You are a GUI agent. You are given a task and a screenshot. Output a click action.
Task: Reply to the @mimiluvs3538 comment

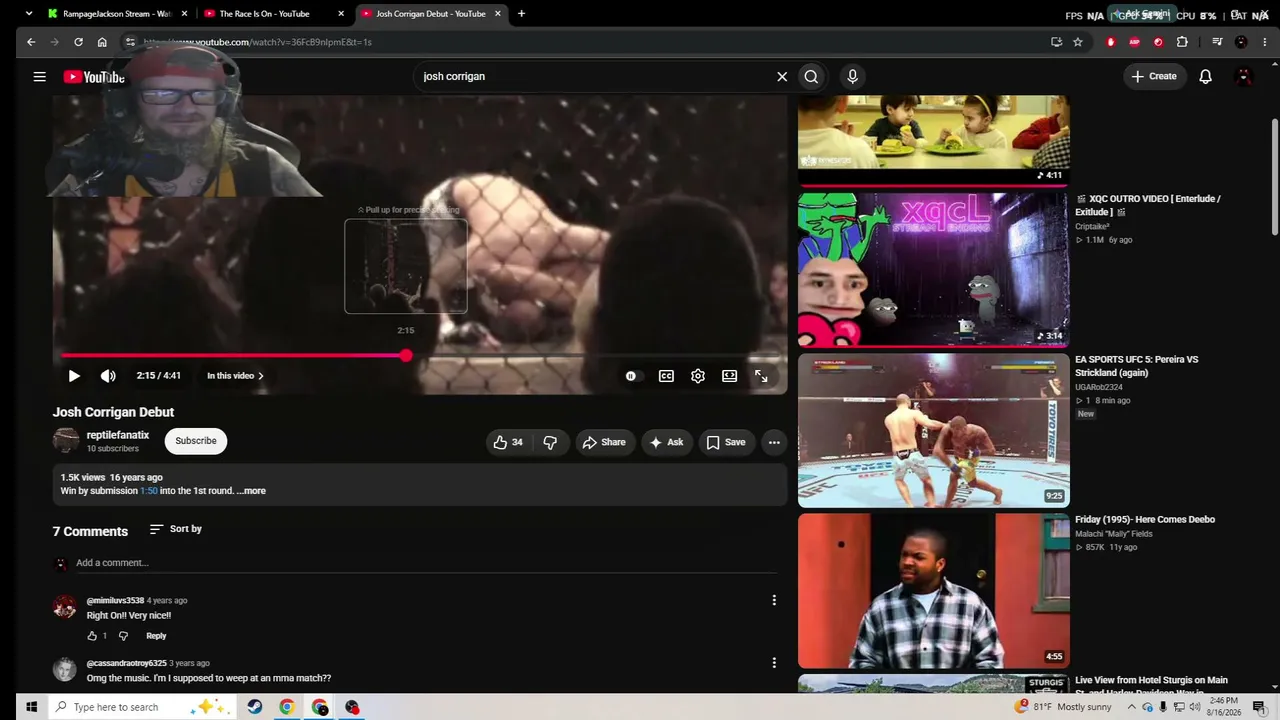[x=156, y=636]
